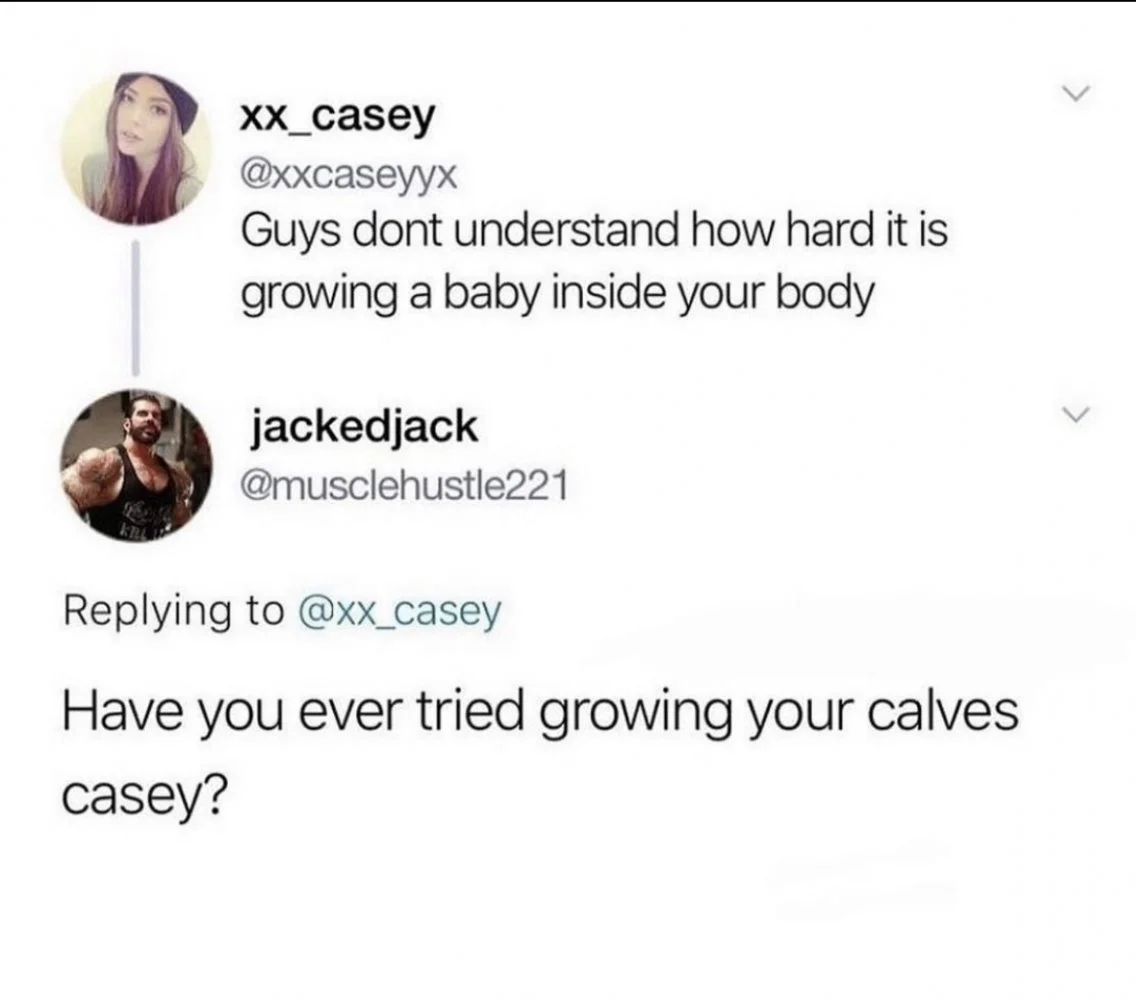Click the word "casey?" ending the reply
Image resolution: width=1136 pixels, height=1000 pixels.
(144, 797)
